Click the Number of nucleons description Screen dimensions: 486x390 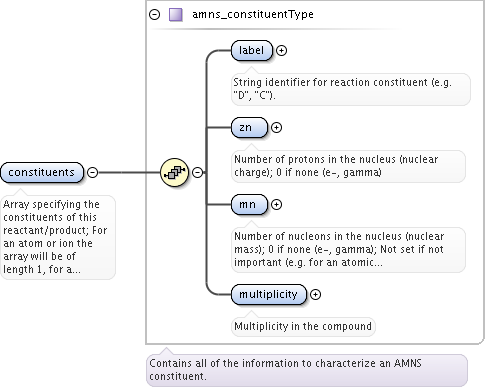click(348, 249)
